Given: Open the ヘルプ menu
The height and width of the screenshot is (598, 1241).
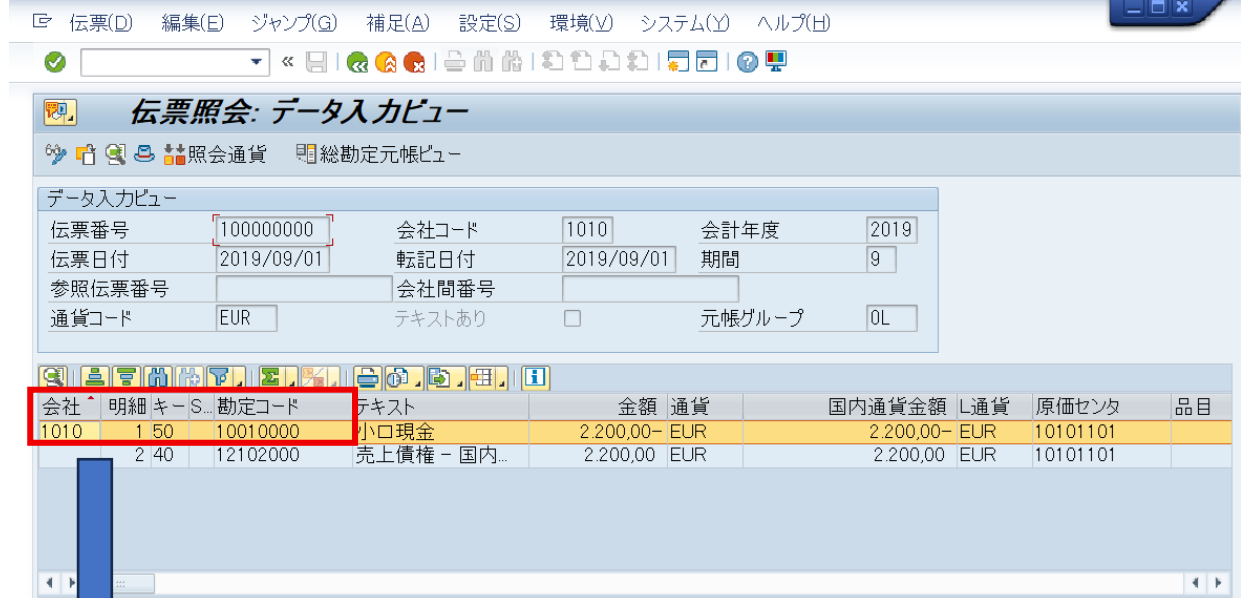Looking at the screenshot, I should coord(793,22).
